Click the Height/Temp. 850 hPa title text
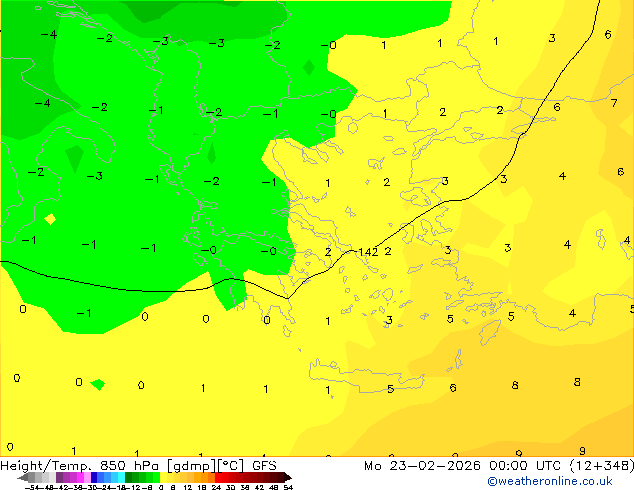 click(x=80, y=466)
